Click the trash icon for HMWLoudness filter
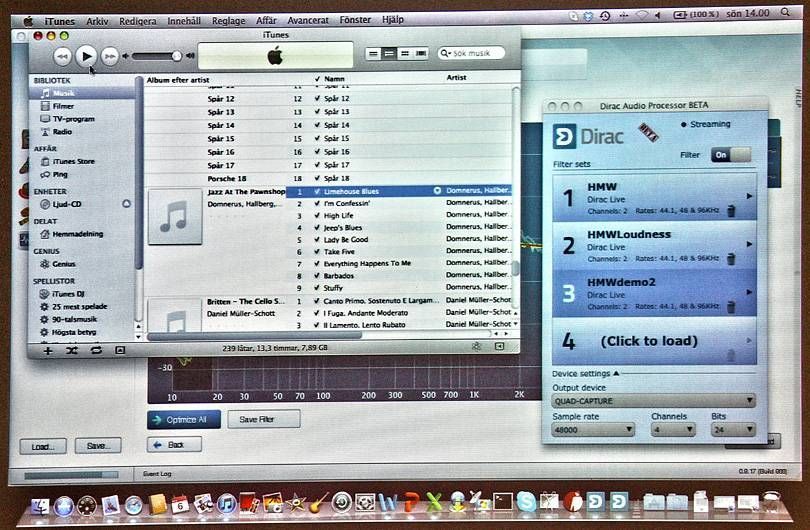Screen dimensions: 810x530 click(731, 259)
